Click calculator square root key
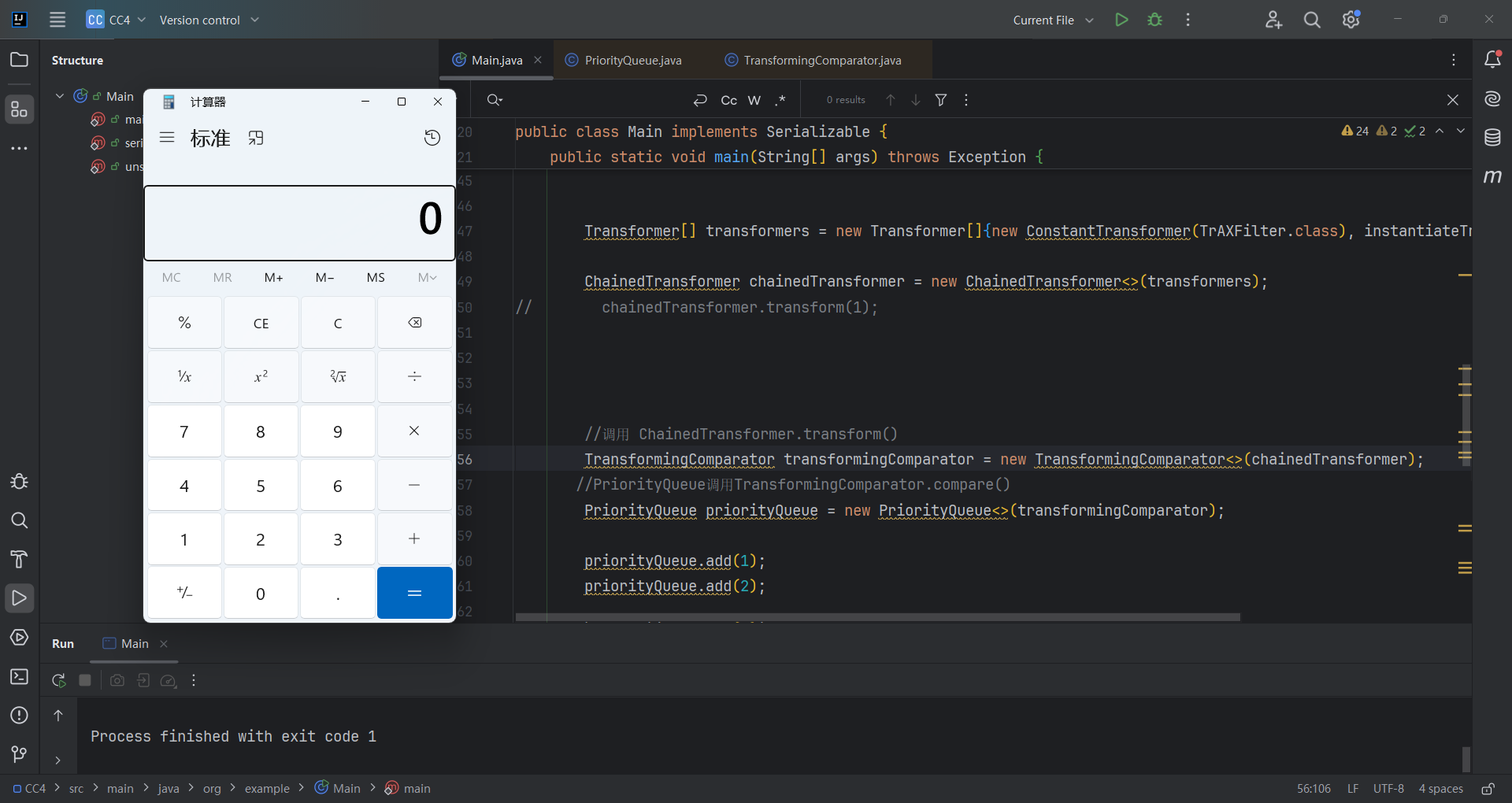This screenshot has width=1512, height=803. point(338,376)
